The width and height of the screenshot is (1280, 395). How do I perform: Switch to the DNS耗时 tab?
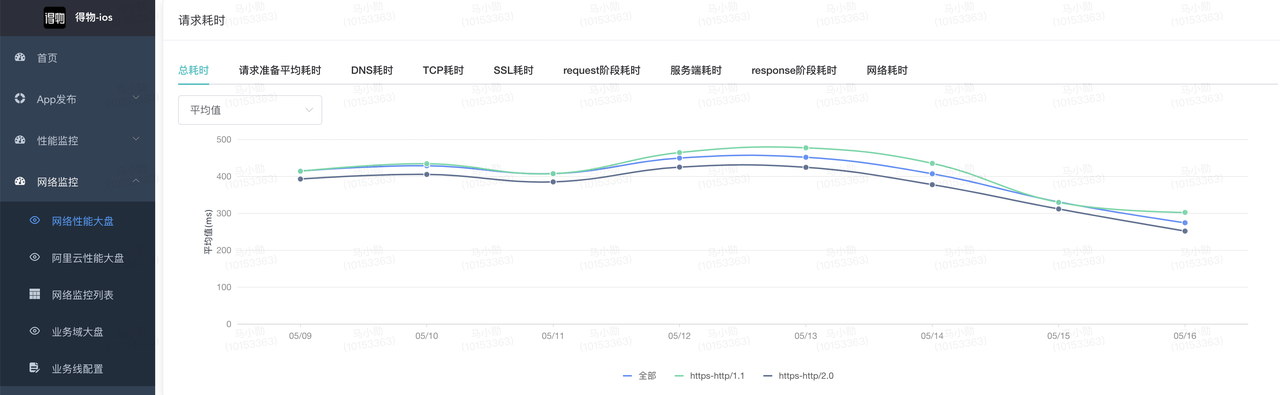372,71
